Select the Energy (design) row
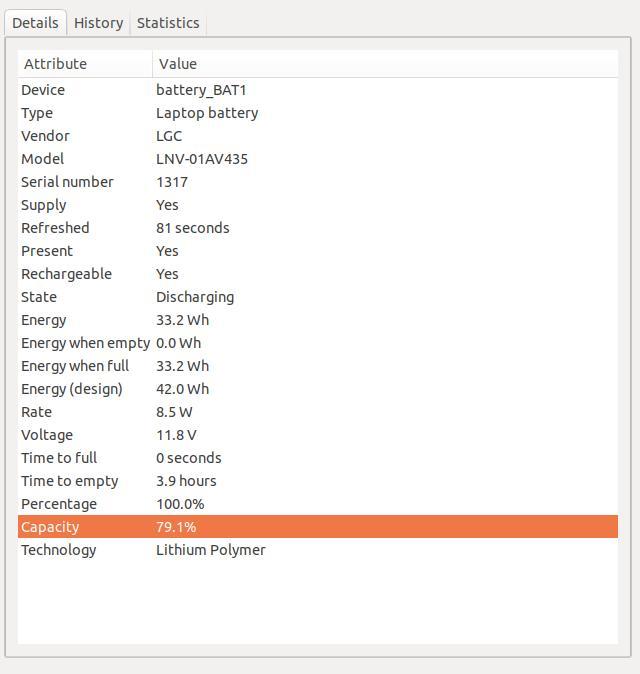The image size is (640, 674). point(318,389)
